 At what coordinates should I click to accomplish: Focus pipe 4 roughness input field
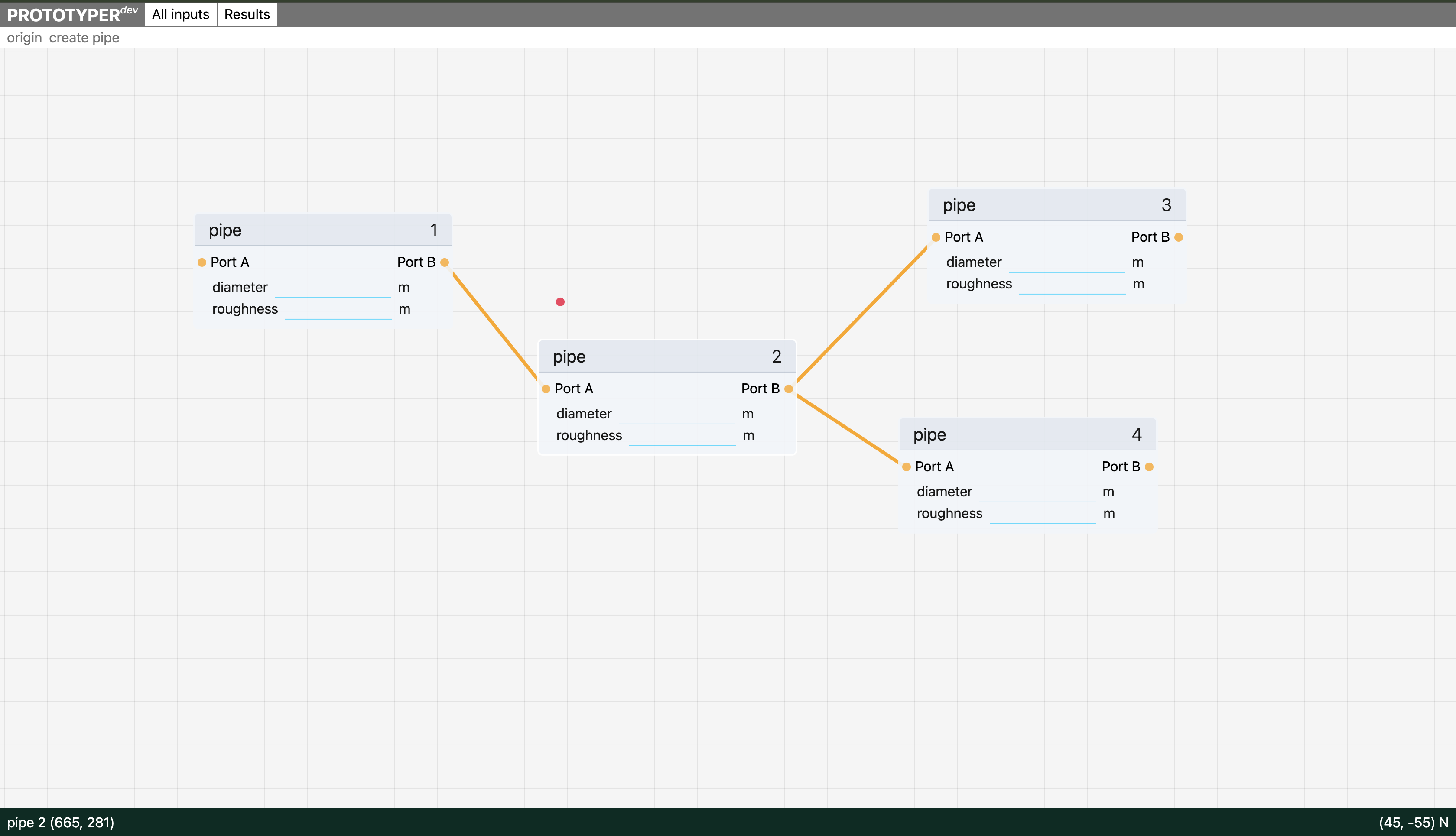(1043, 515)
